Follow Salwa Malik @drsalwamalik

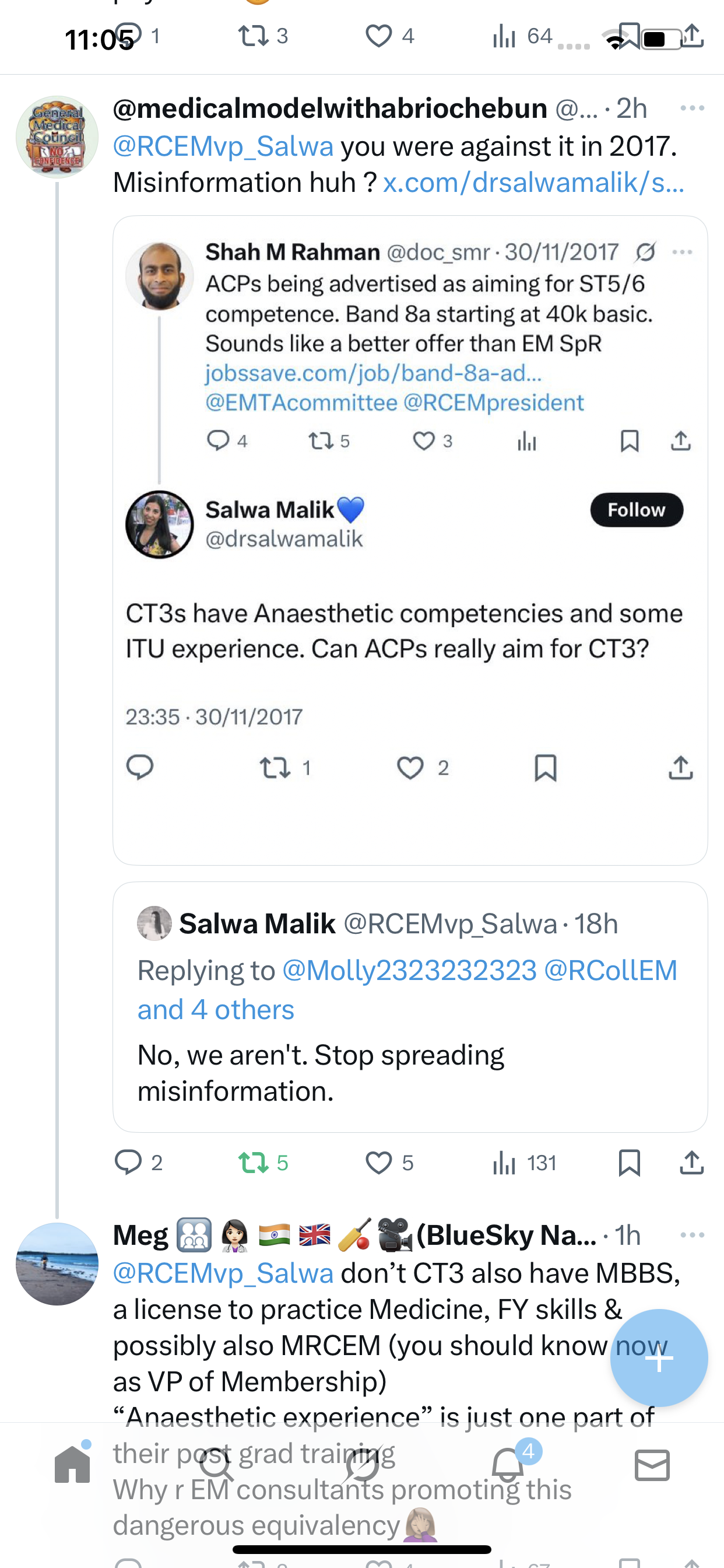[x=637, y=509]
